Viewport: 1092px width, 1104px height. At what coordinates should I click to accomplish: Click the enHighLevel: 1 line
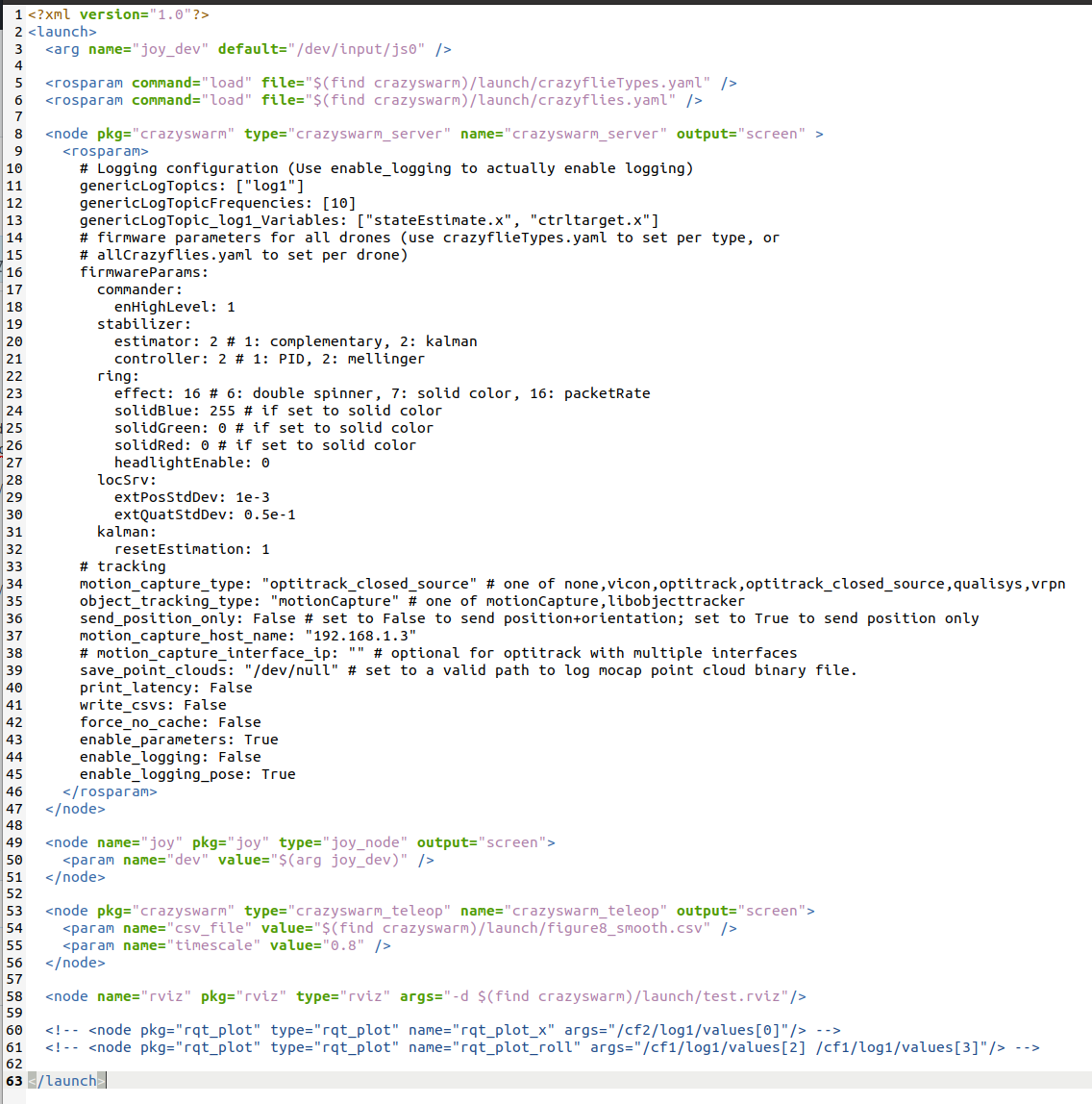tap(175, 307)
